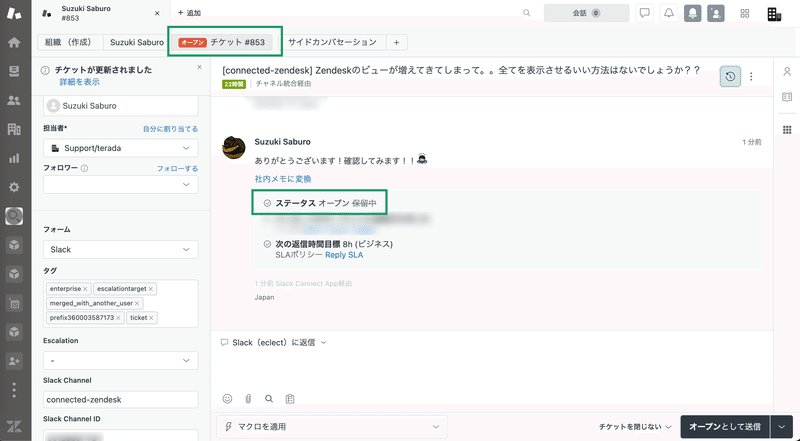Viewport: 800px width, 441px height.
Task: Click the オープンとして送信 submit button
Action: 727,427
